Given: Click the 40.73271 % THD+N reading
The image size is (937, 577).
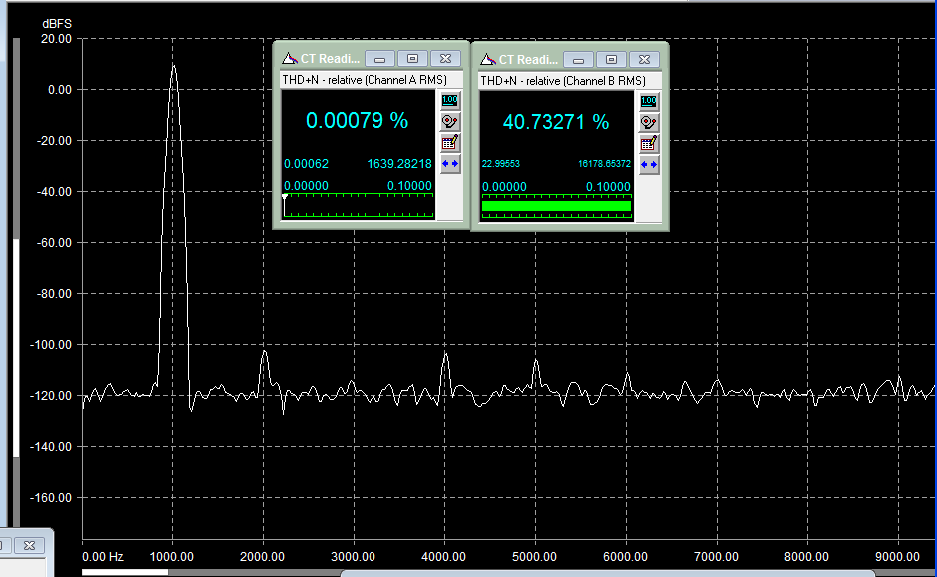Looking at the screenshot, I should (x=556, y=122).
